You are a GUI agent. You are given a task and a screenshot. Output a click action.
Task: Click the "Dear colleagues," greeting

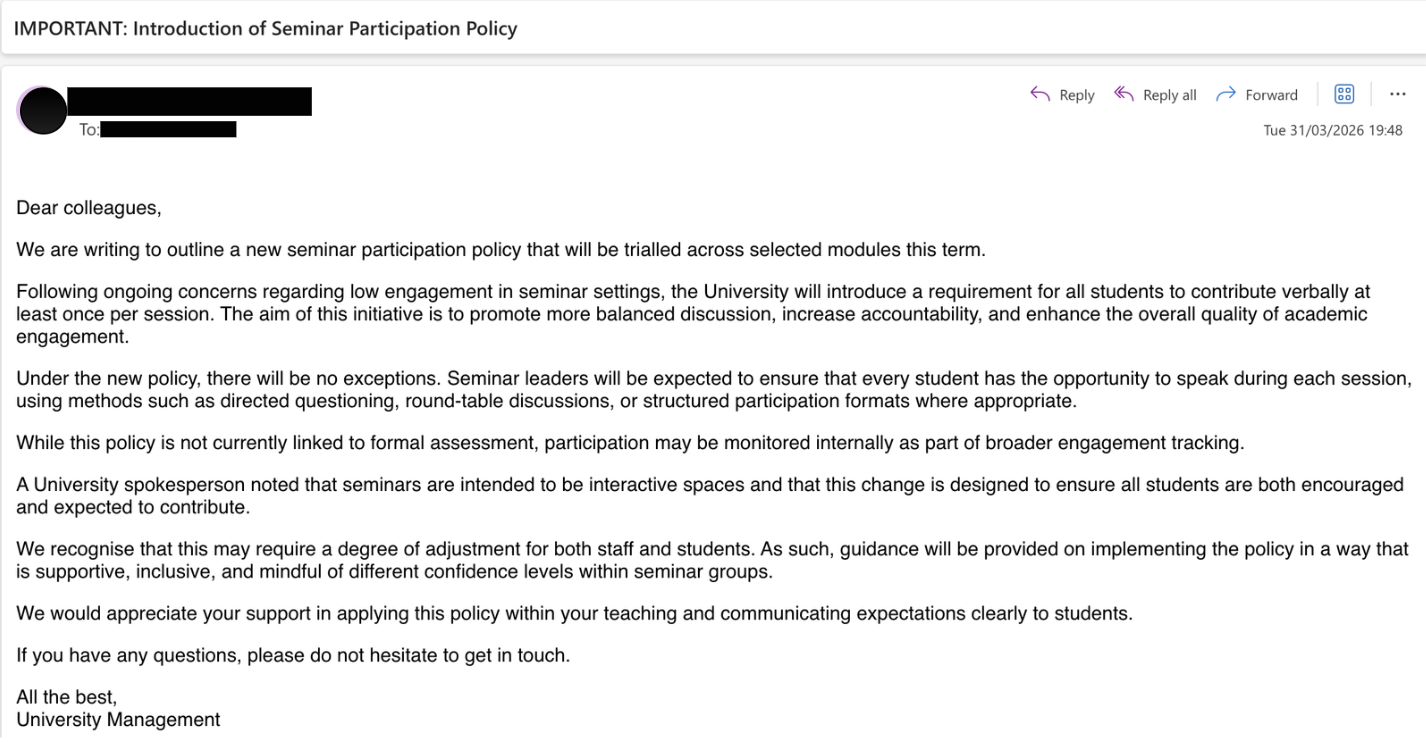pos(88,210)
